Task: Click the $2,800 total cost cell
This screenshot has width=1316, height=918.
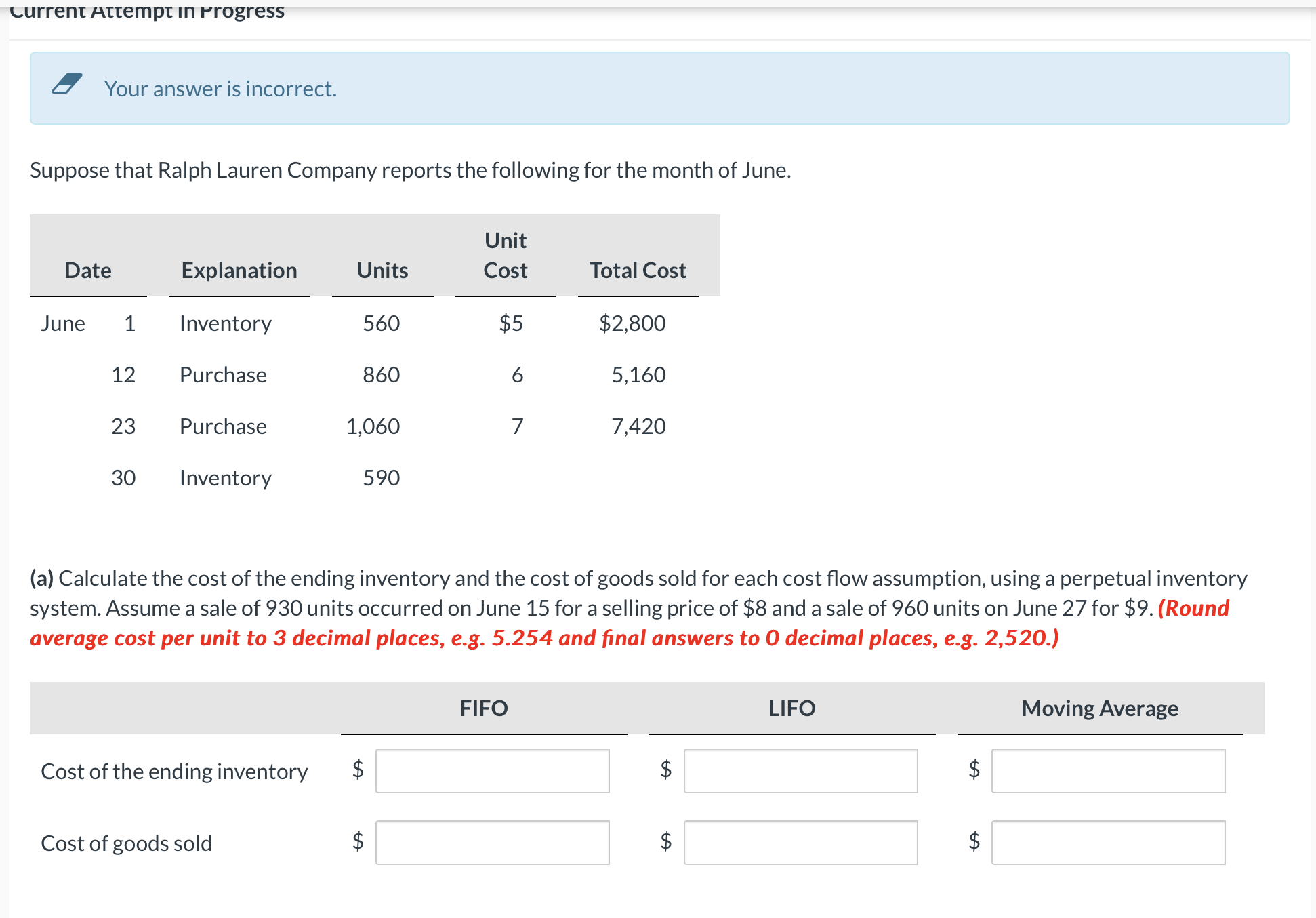Action: (632, 323)
